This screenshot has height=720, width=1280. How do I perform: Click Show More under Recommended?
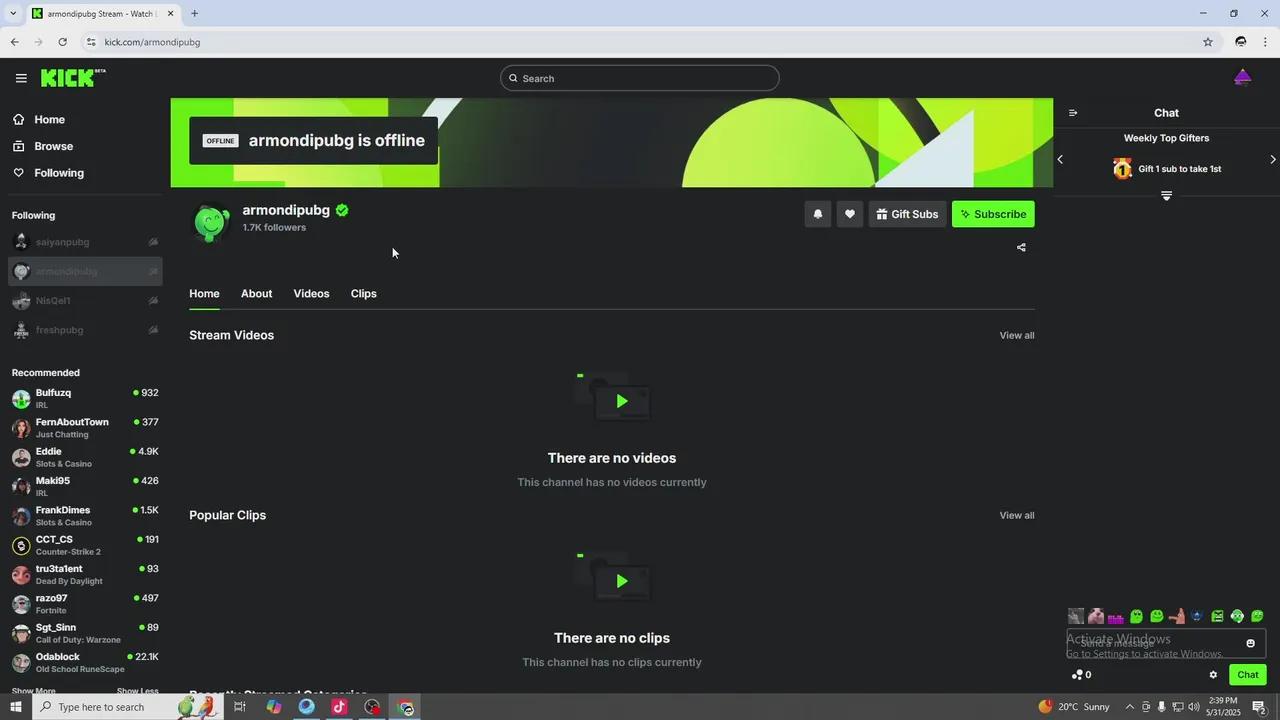[34, 691]
